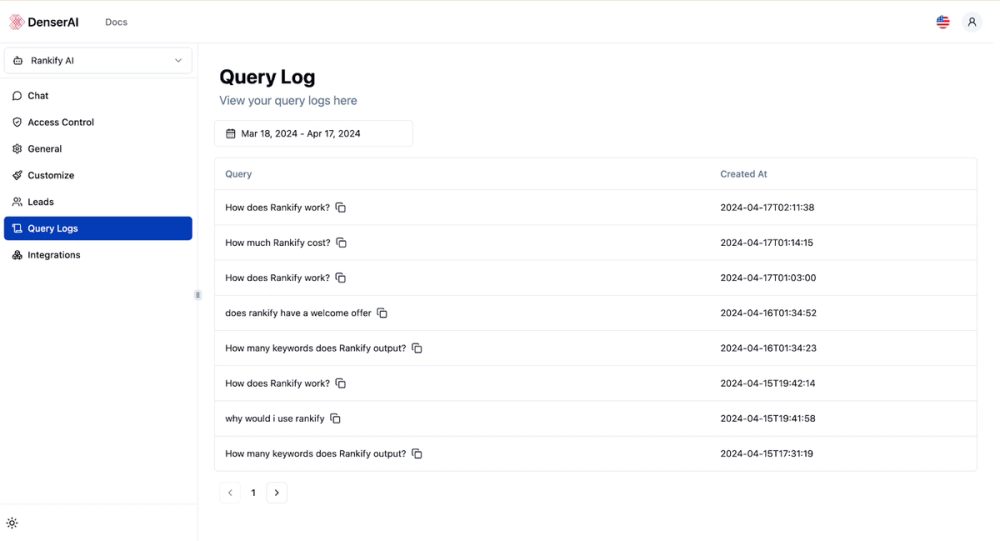Screen dimensions: 1000x541
Task: Select 'does rankify have a welcome offer' text
Action: pos(298,313)
